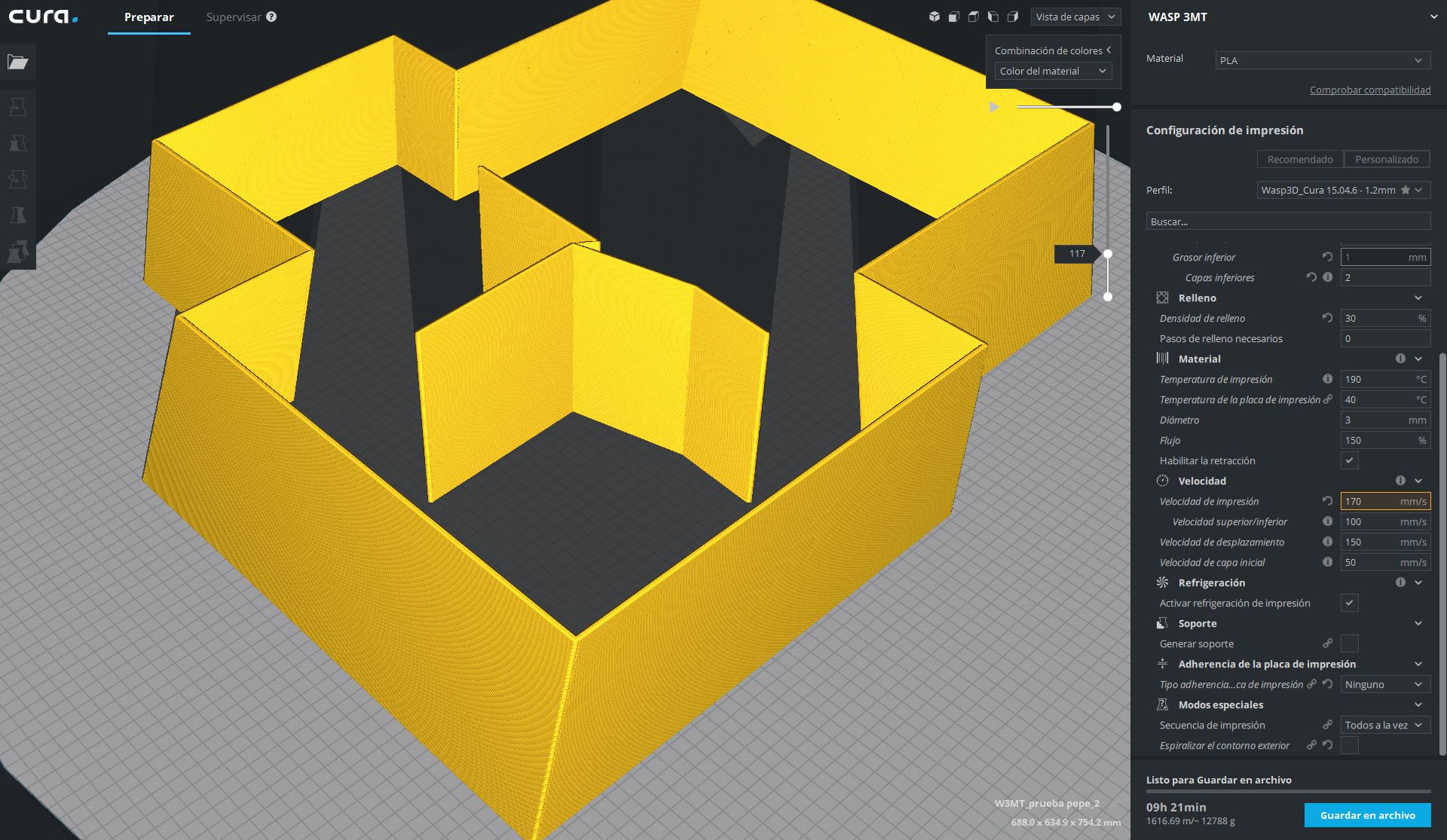Click the Flujo 150 percent field

(1385, 440)
